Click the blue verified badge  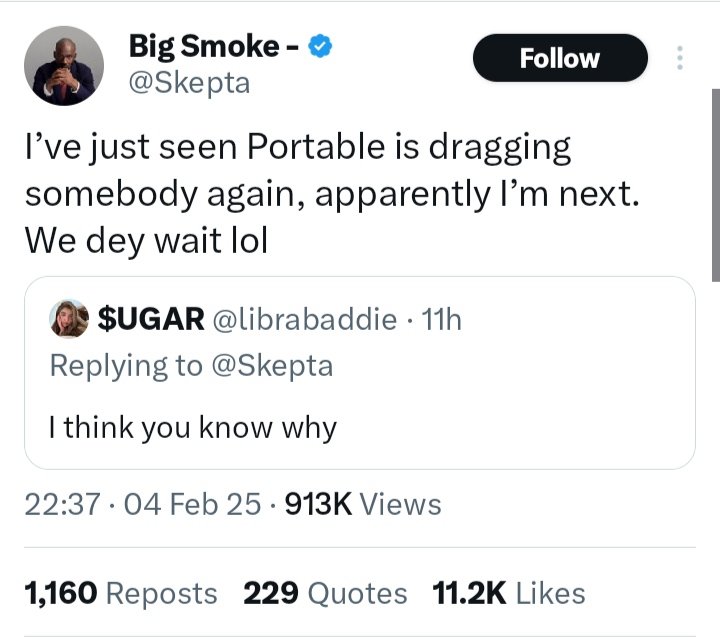319,47
